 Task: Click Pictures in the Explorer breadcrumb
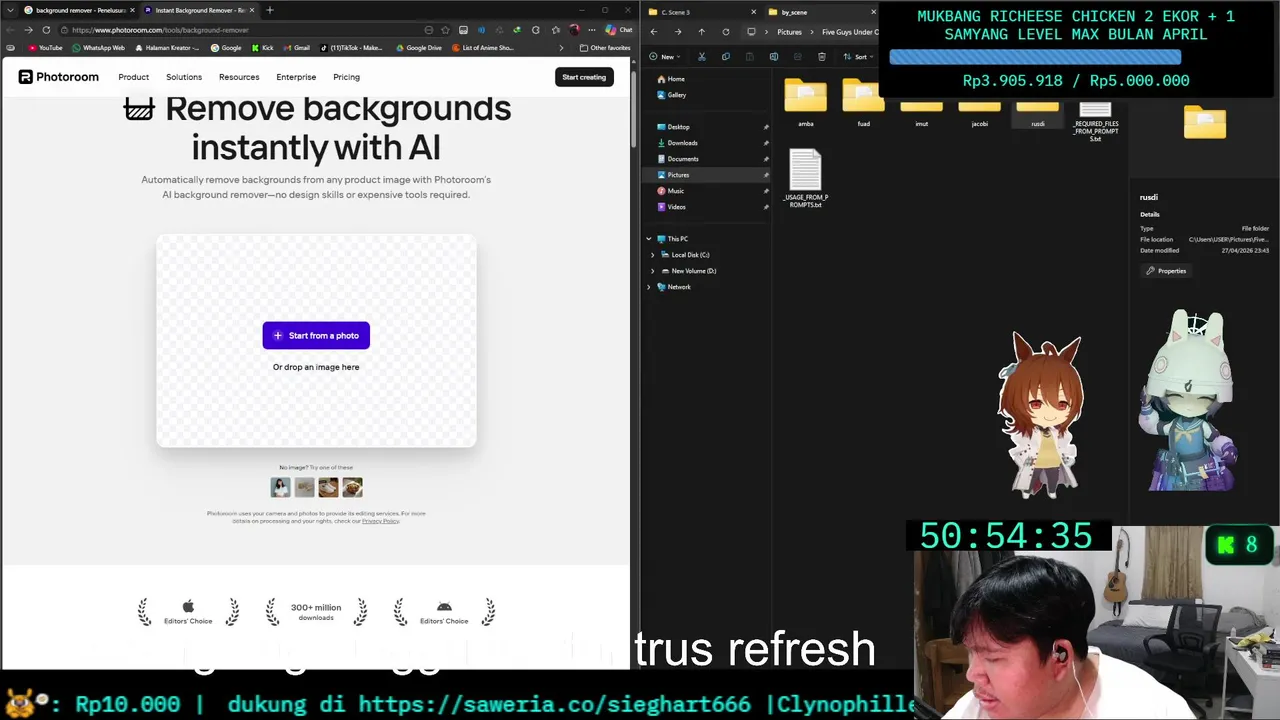[x=789, y=32]
